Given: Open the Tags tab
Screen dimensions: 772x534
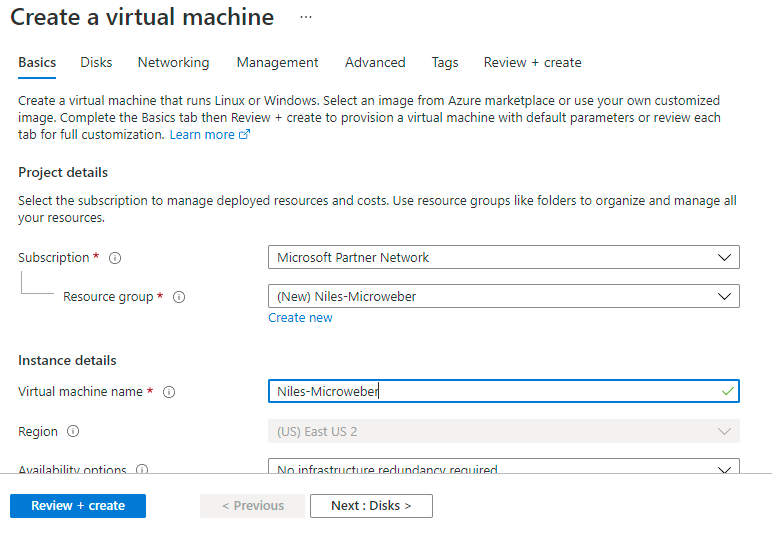Looking at the screenshot, I should (x=445, y=62).
